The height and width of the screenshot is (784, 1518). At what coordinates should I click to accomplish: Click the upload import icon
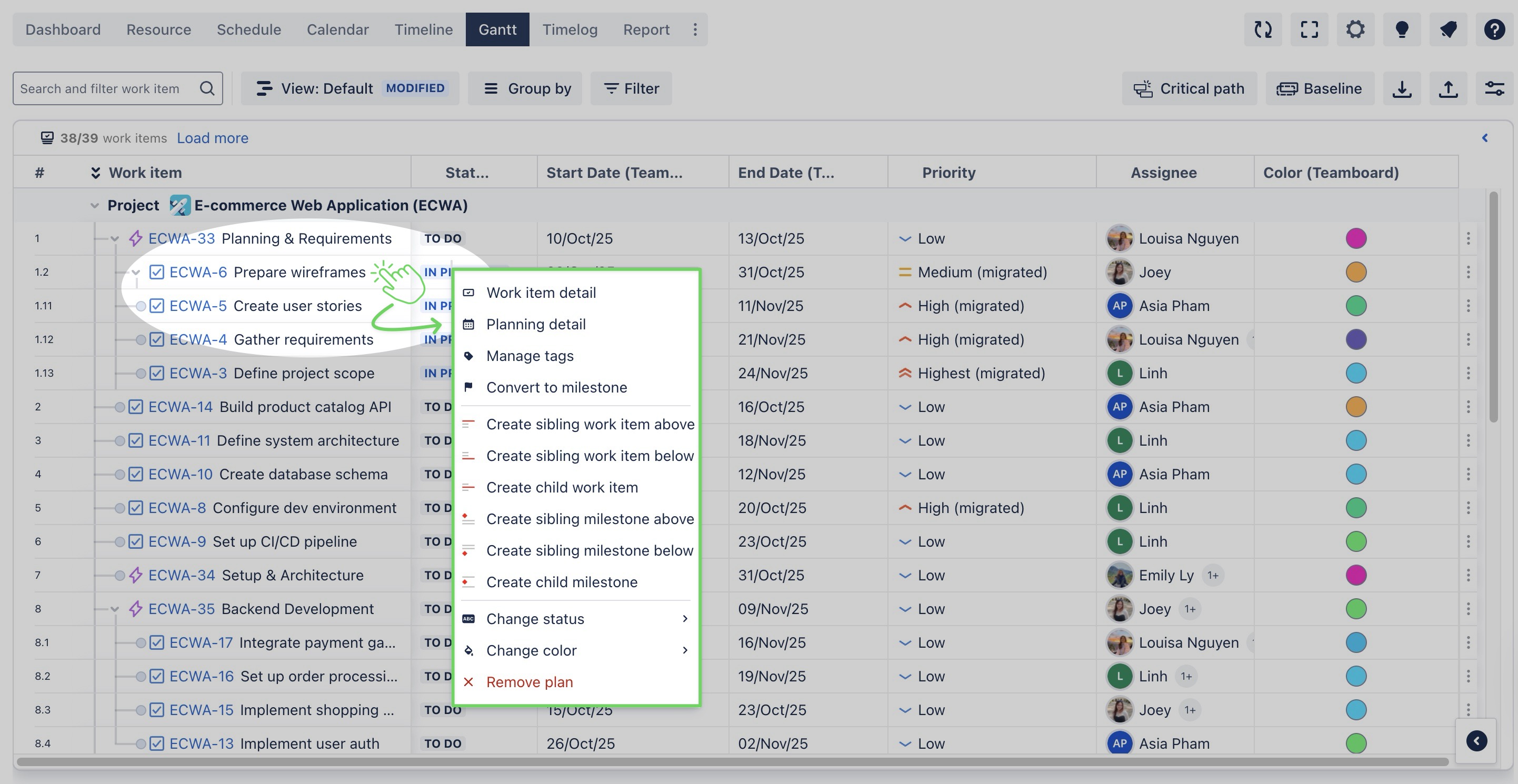(1448, 88)
